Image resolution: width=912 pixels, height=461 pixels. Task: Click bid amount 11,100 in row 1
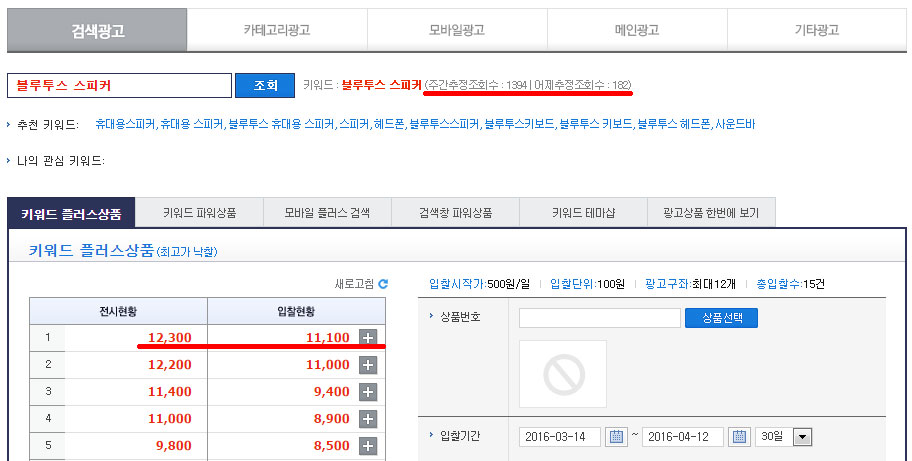pyautogui.click(x=327, y=338)
